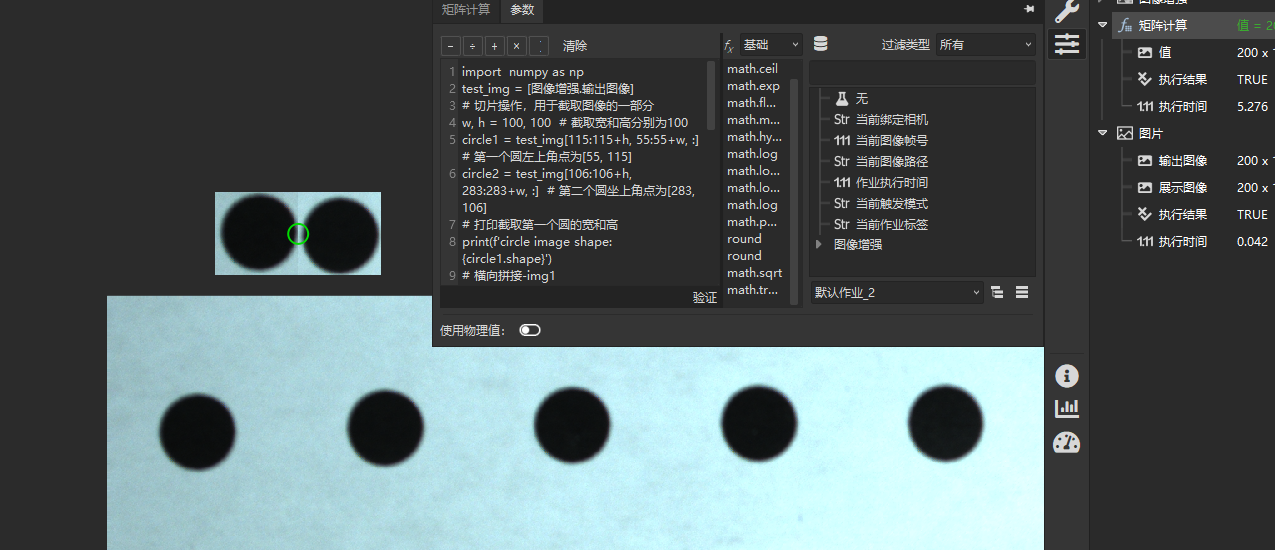
Task: Click the 矩阵计算 fx node icon
Action: coord(1126,25)
